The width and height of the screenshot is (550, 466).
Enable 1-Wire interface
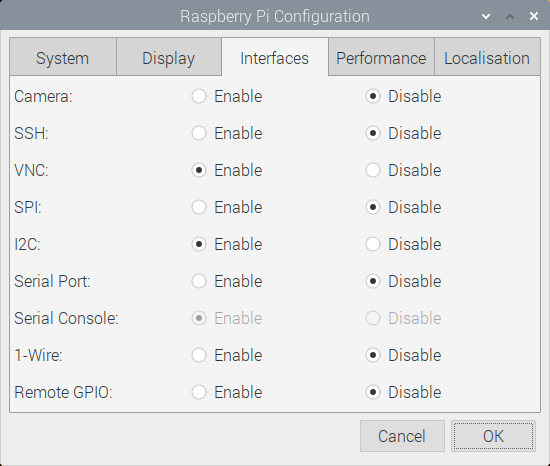pyautogui.click(x=199, y=355)
